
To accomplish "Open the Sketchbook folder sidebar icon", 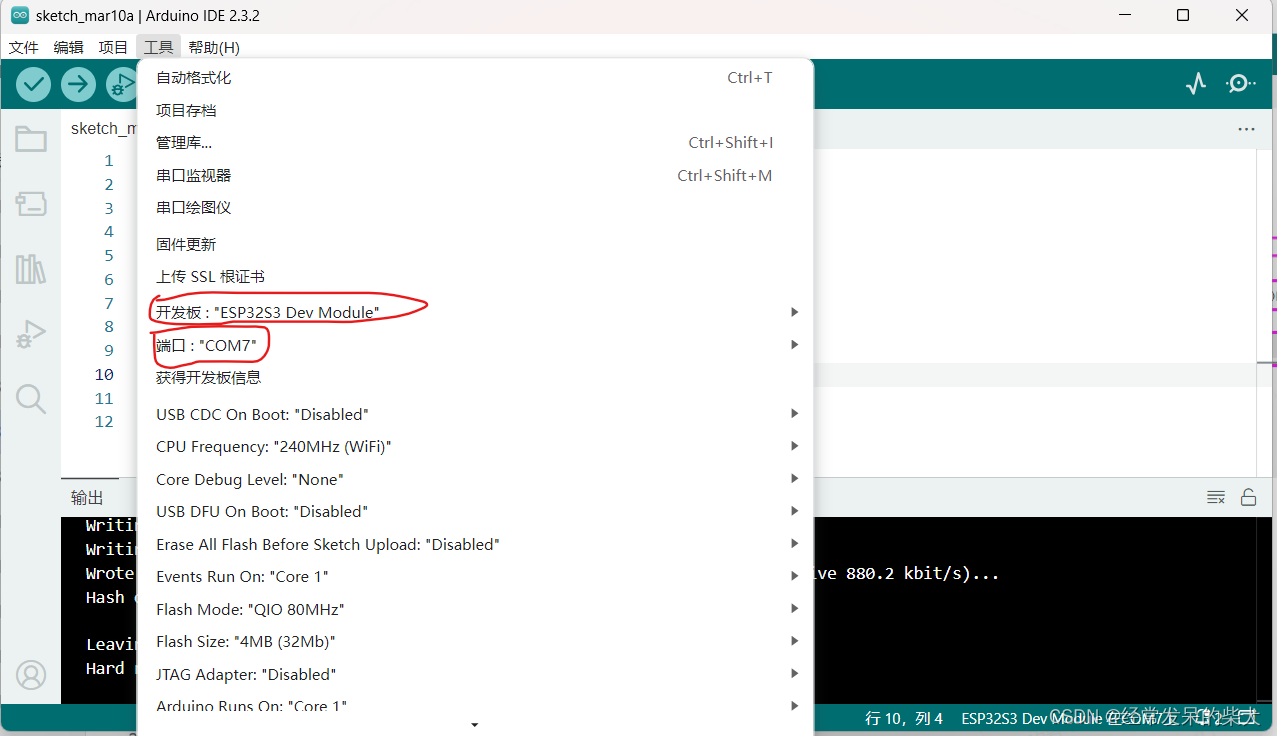I will (31, 139).
